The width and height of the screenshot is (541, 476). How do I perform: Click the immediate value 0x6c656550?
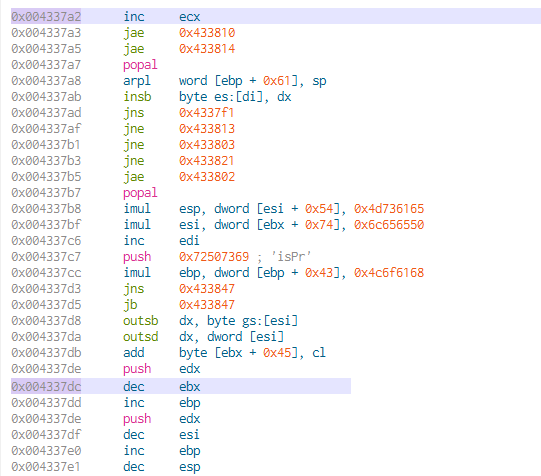coord(389,225)
